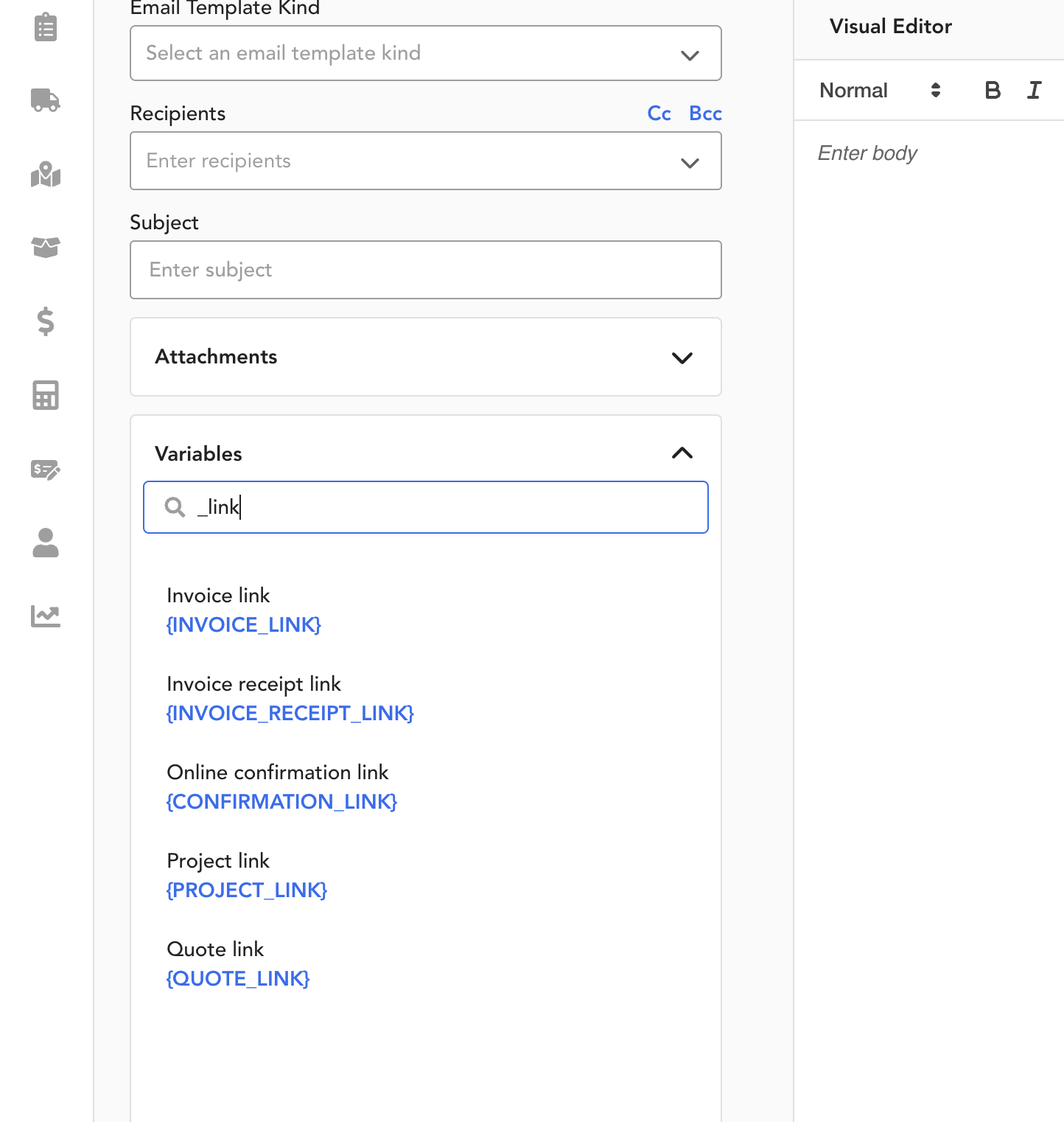The image size is (1064, 1122).
Task: Add Bcc recipients field
Action: tap(705, 114)
